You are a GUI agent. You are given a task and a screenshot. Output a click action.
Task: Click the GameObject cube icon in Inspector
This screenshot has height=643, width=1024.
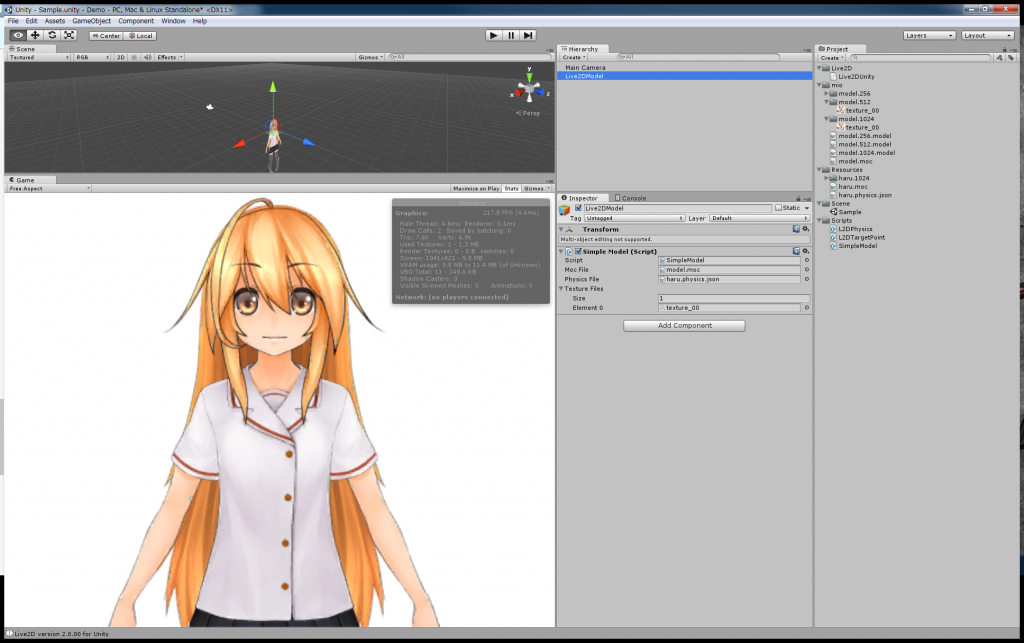565,210
